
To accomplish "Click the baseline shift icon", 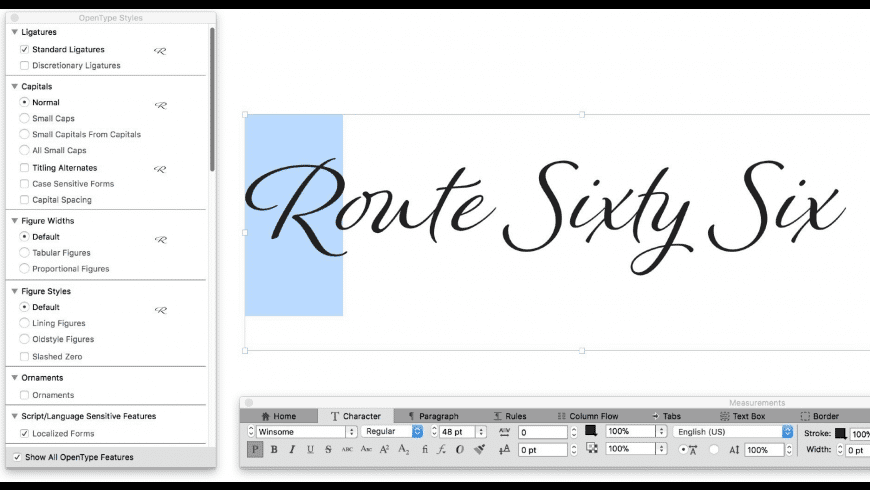I will tap(504, 449).
